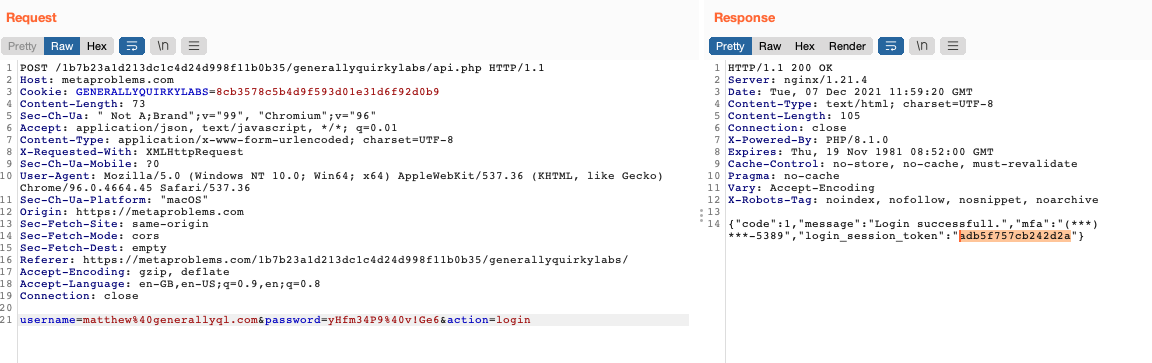Toggle word wrap icon in Response panel

click(x=890, y=46)
